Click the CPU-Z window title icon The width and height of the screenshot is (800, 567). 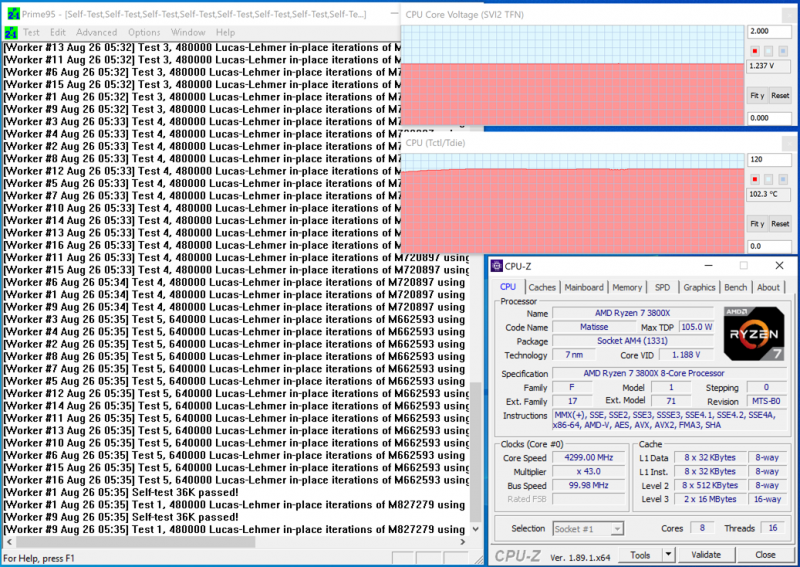[x=496, y=266]
